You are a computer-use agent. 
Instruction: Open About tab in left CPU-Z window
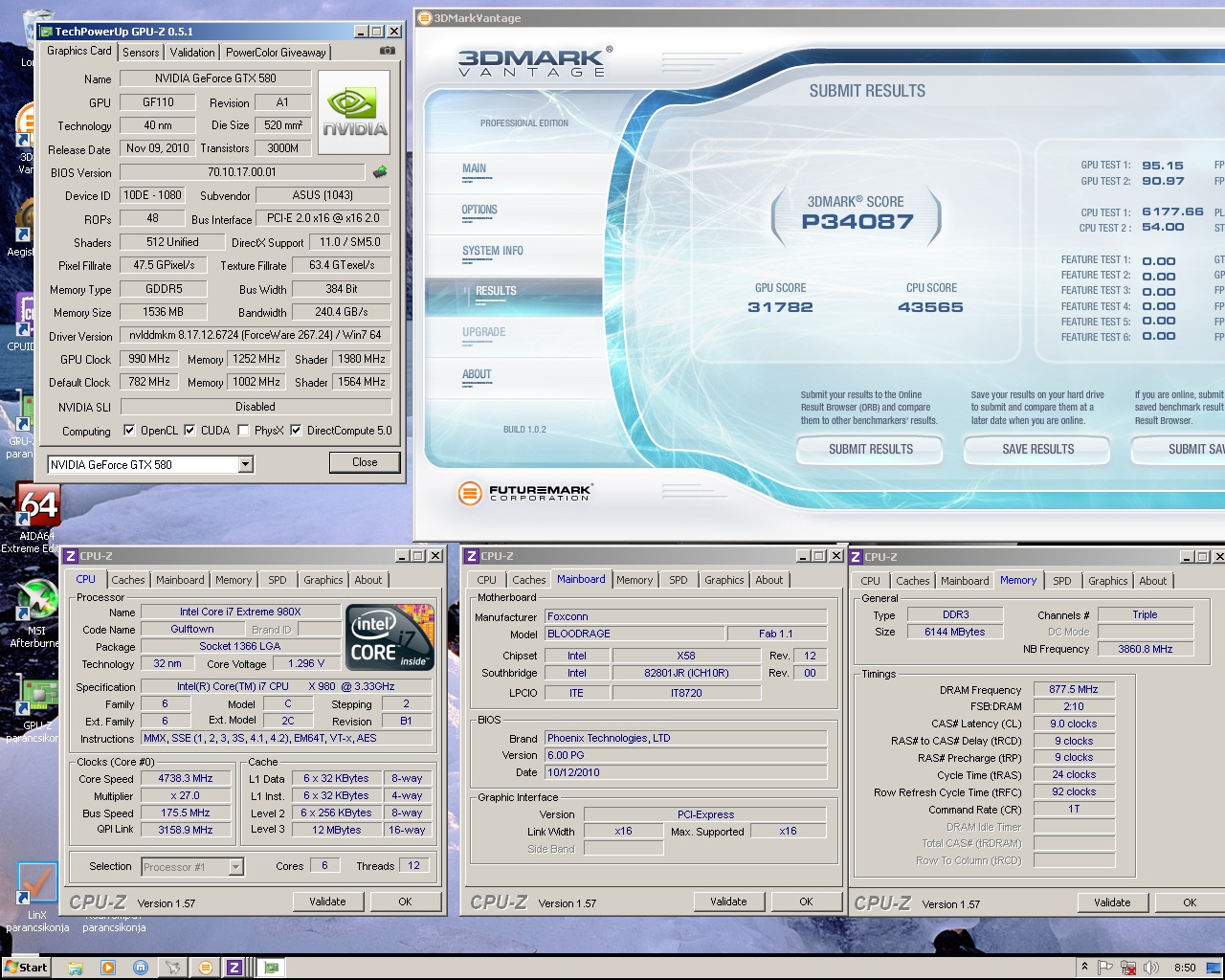(x=368, y=580)
